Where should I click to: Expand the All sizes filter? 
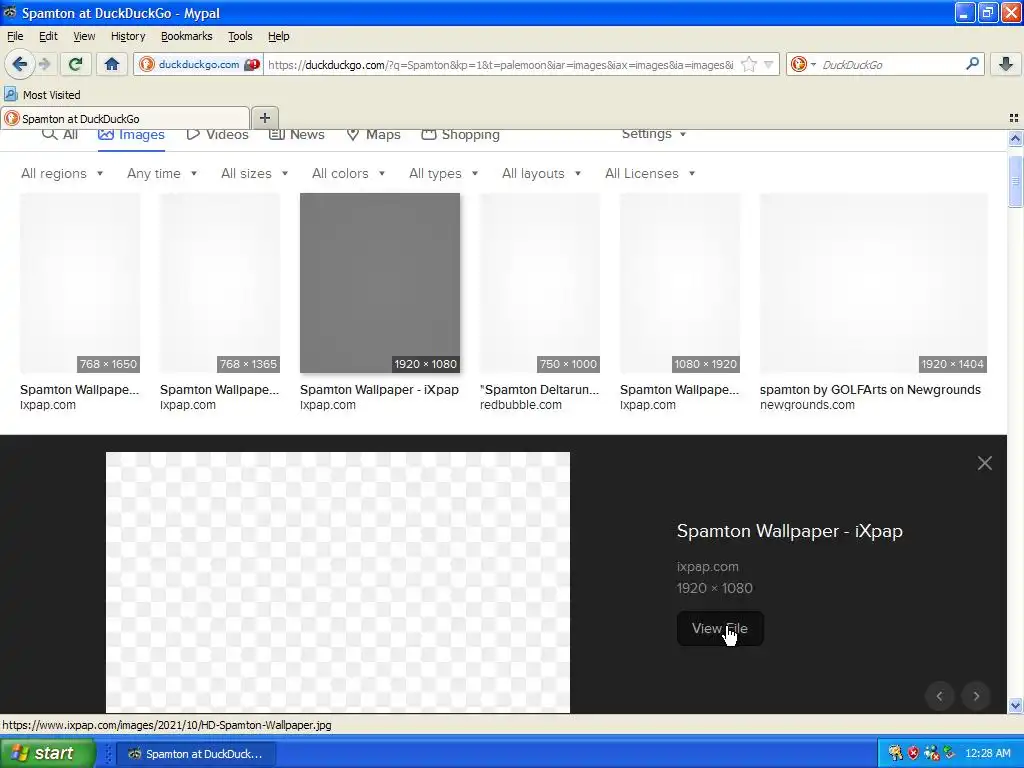[255, 174]
